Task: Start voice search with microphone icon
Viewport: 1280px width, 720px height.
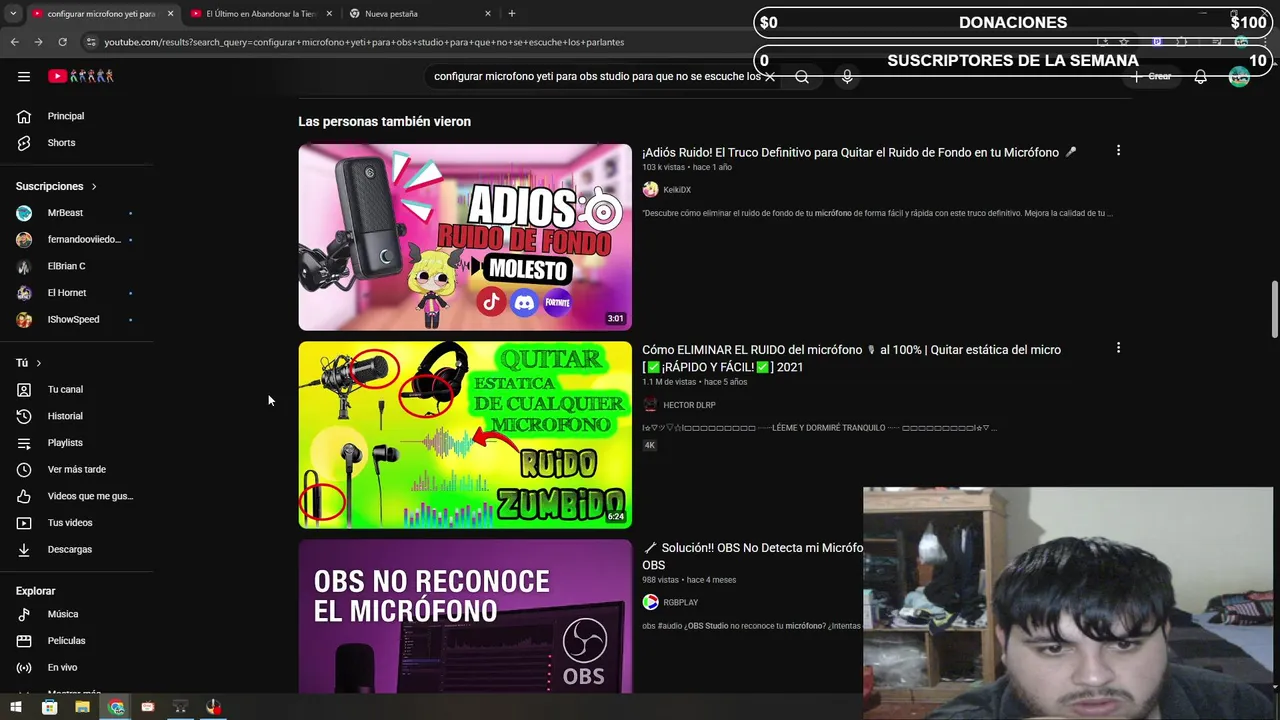Action: point(847,76)
